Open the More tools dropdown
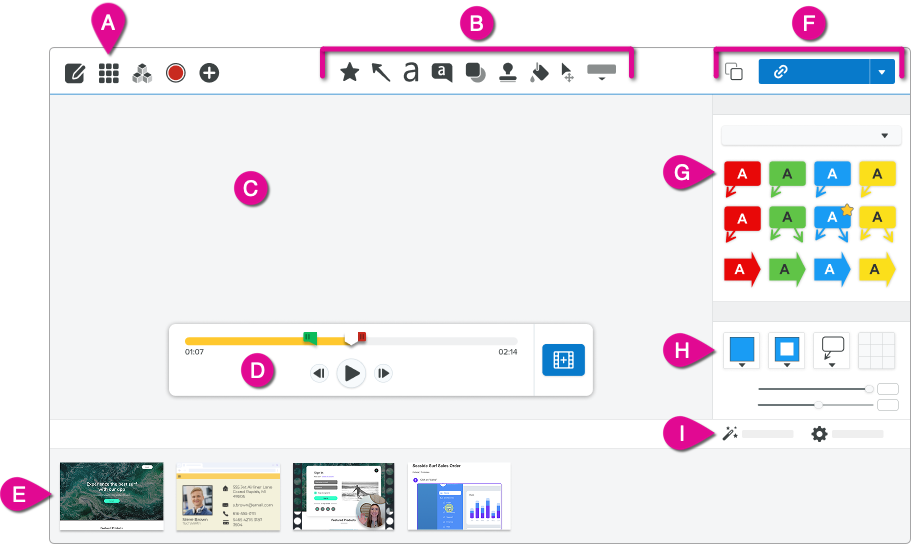 click(601, 72)
